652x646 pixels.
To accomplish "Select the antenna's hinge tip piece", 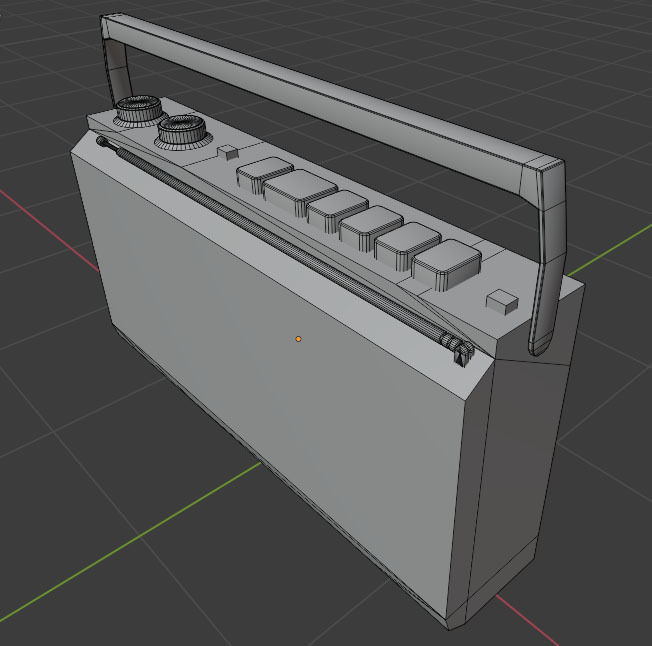I will [x=460, y=352].
